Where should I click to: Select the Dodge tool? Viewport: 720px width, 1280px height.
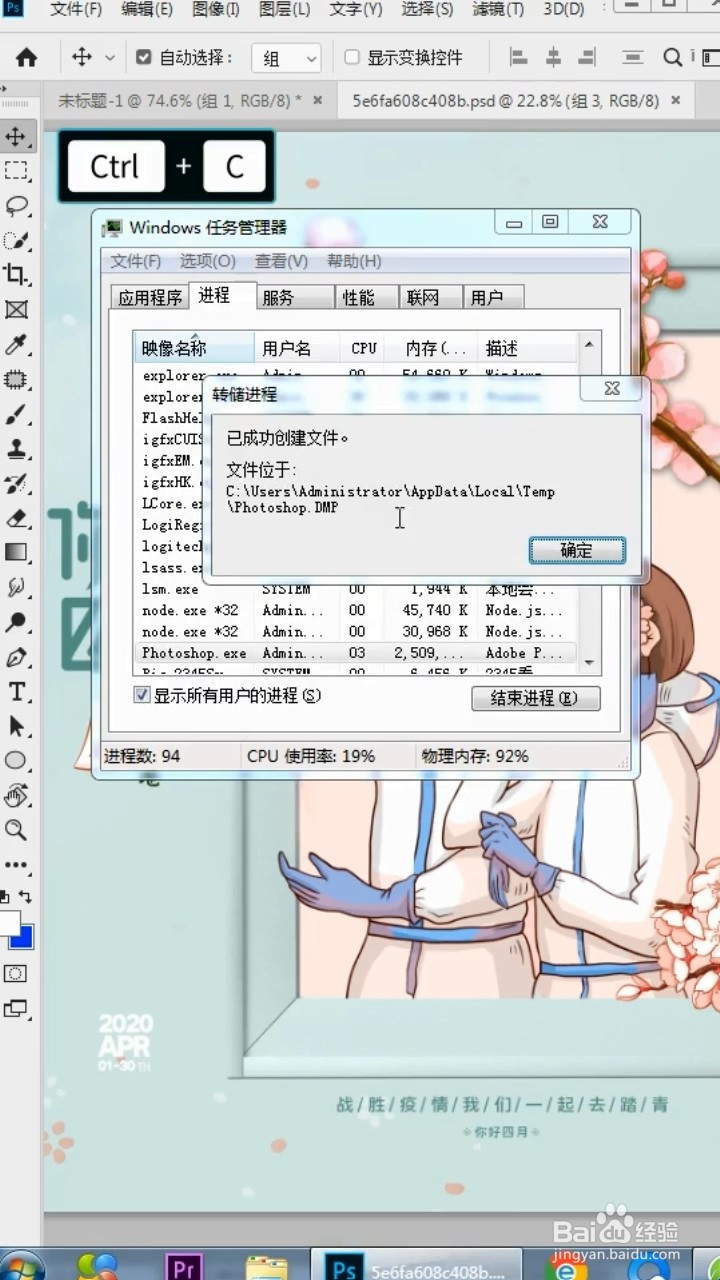[x=16, y=622]
